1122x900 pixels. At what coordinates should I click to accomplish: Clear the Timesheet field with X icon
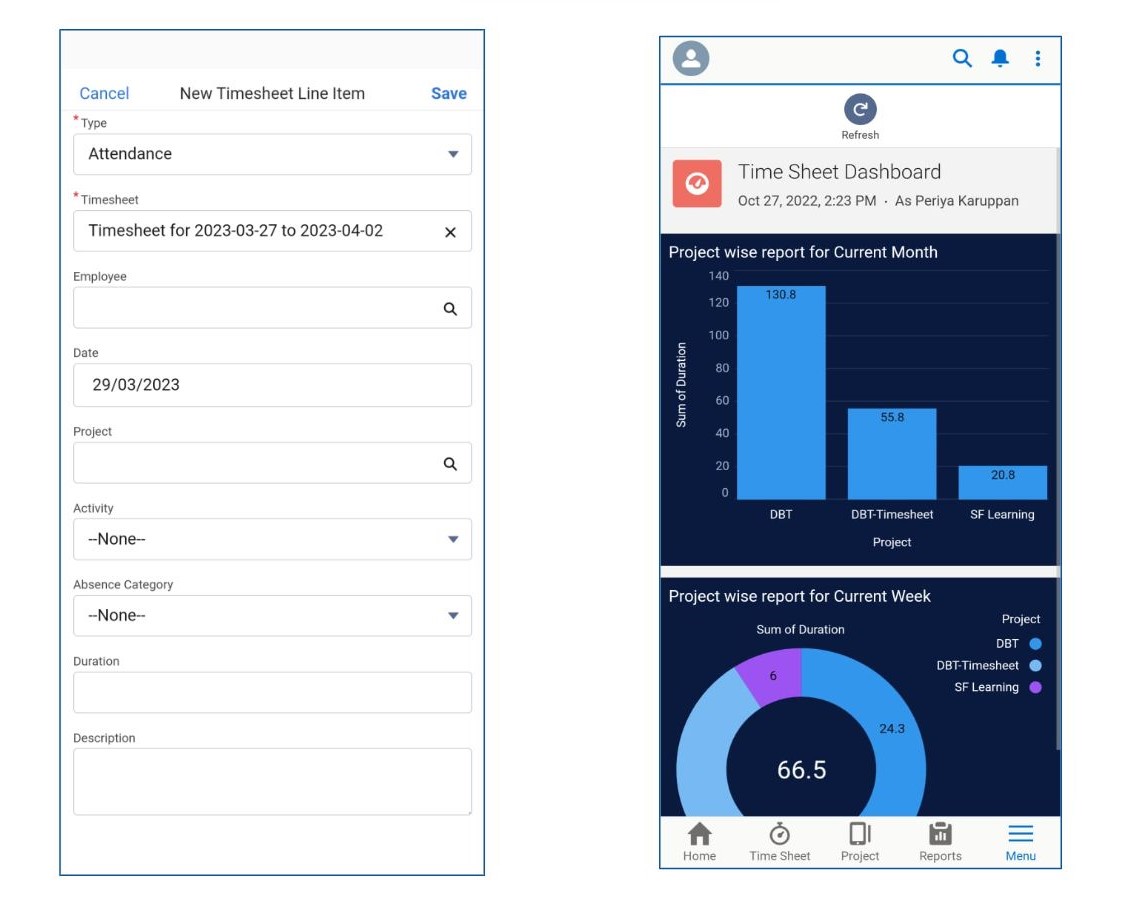point(450,232)
